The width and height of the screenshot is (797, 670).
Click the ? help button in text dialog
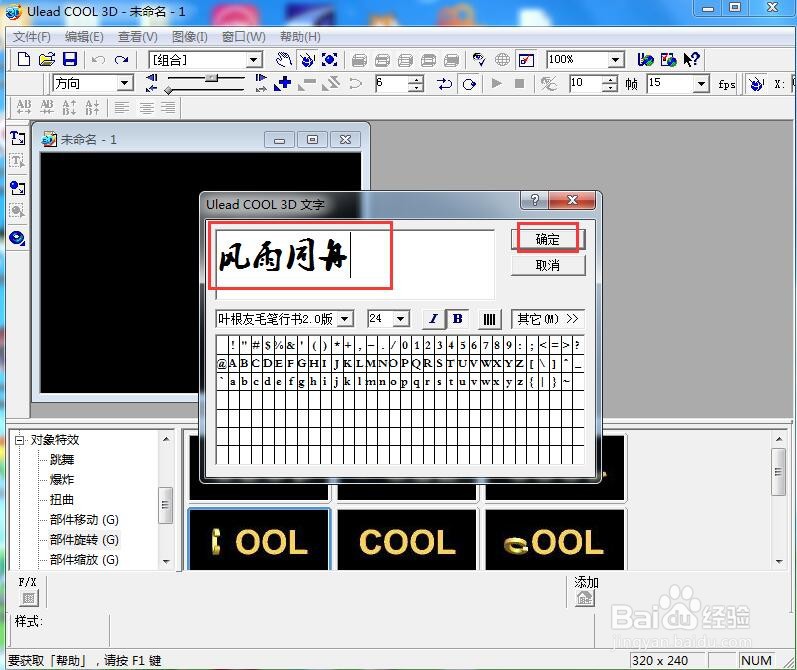(534, 200)
